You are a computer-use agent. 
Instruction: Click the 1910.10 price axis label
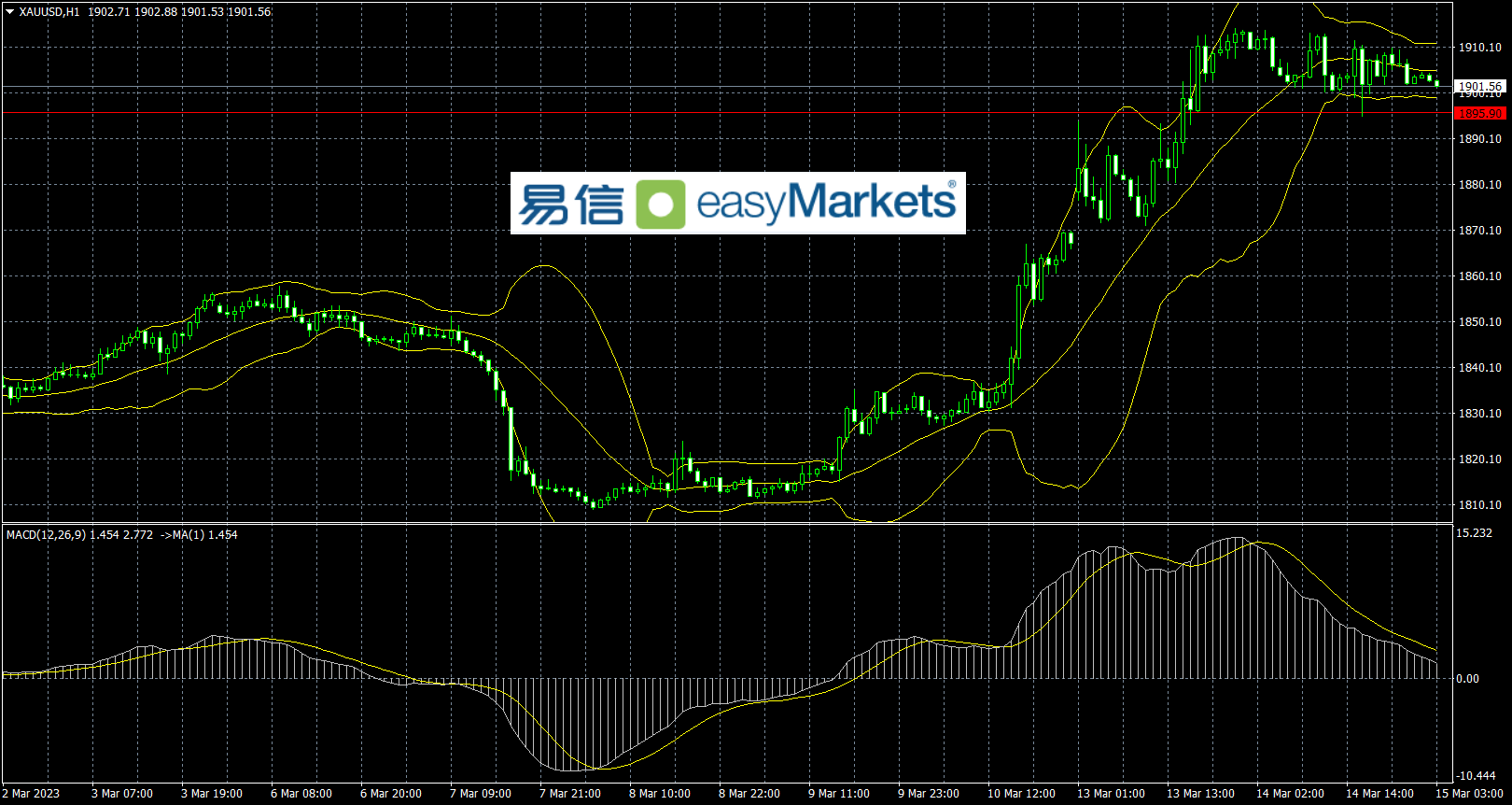click(x=1480, y=48)
